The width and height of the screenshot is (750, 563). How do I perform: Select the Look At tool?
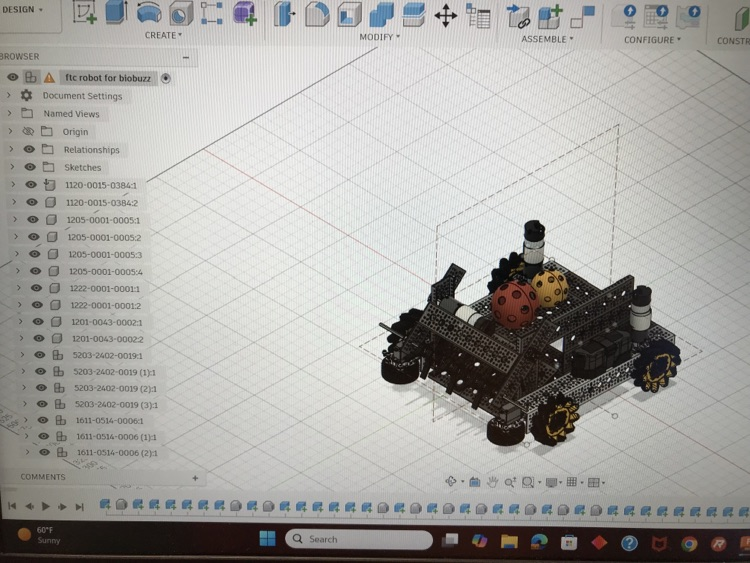474,482
